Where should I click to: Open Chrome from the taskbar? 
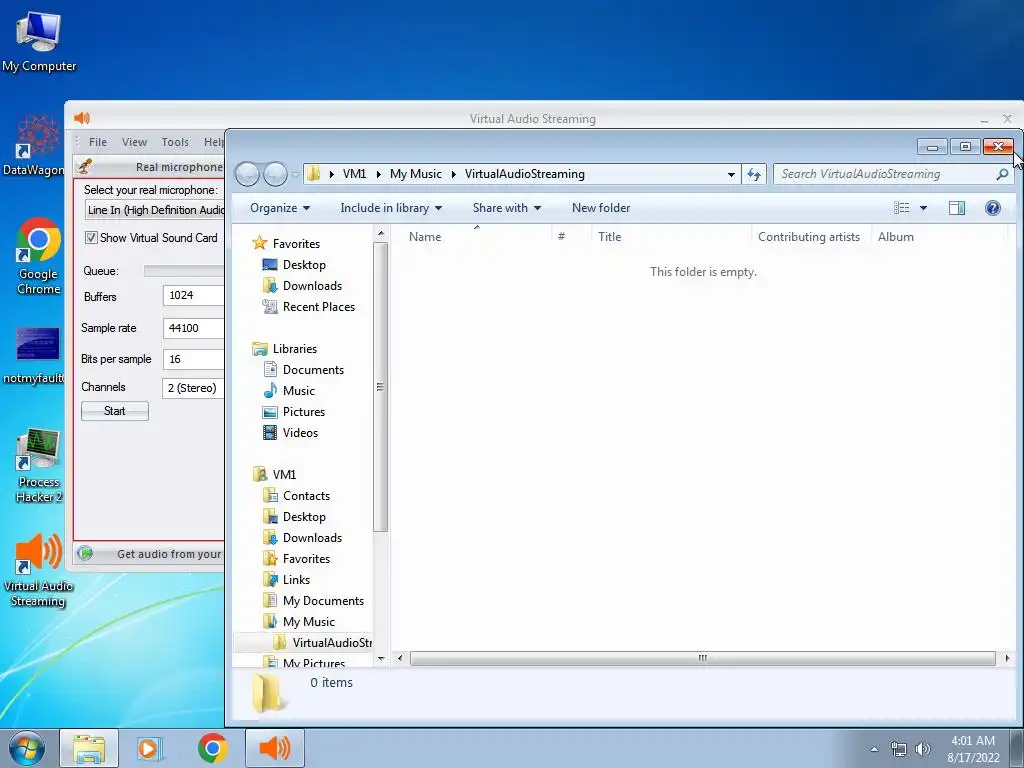pos(212,748)
